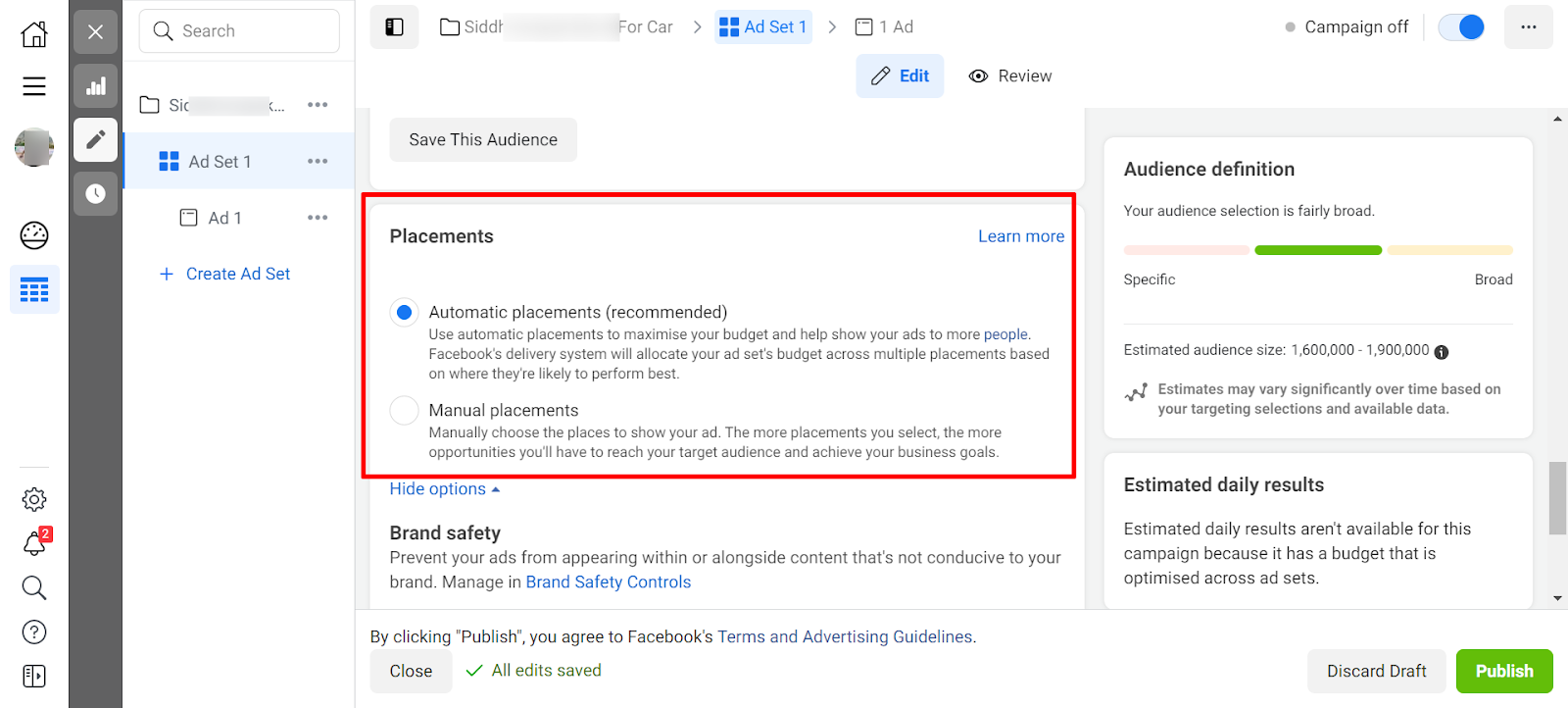Click the green Publish button
The height and width of the screenshot is (708, 1568).
[x=1503, y=671]
